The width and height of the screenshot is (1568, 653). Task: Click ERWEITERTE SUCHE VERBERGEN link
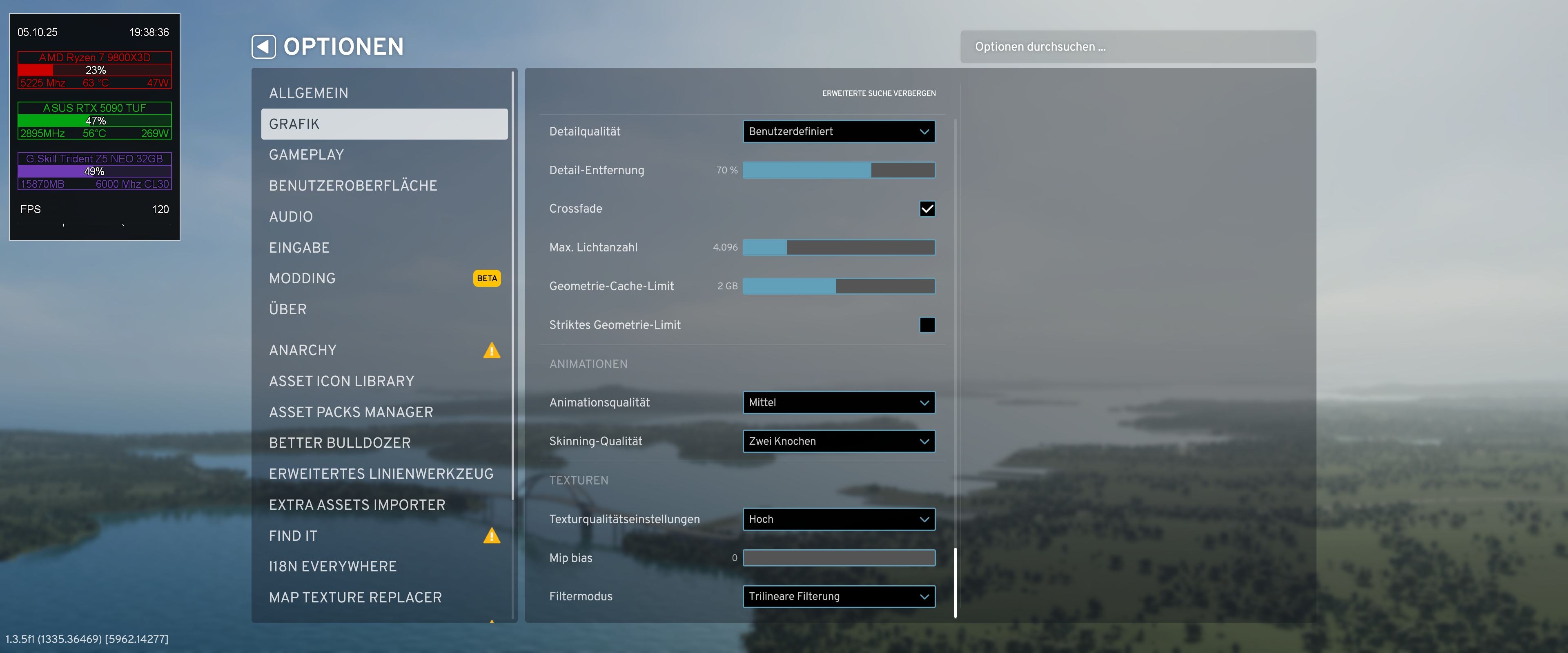click(878, 93)
